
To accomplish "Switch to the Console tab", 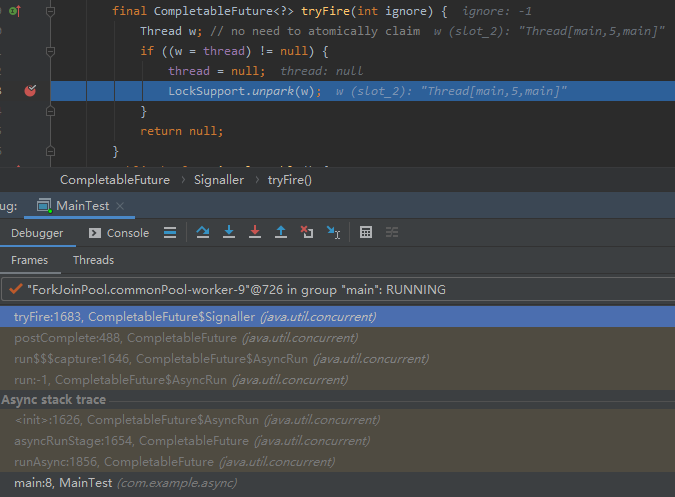I will coord(119,233).
